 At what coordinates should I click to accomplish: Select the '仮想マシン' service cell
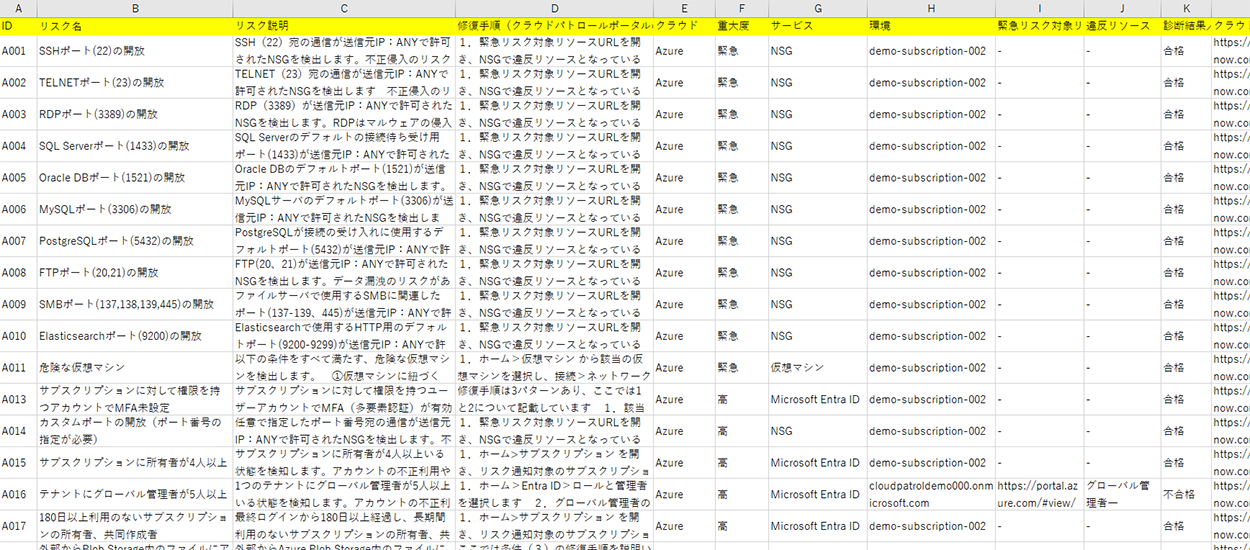(x=817, y=368)
